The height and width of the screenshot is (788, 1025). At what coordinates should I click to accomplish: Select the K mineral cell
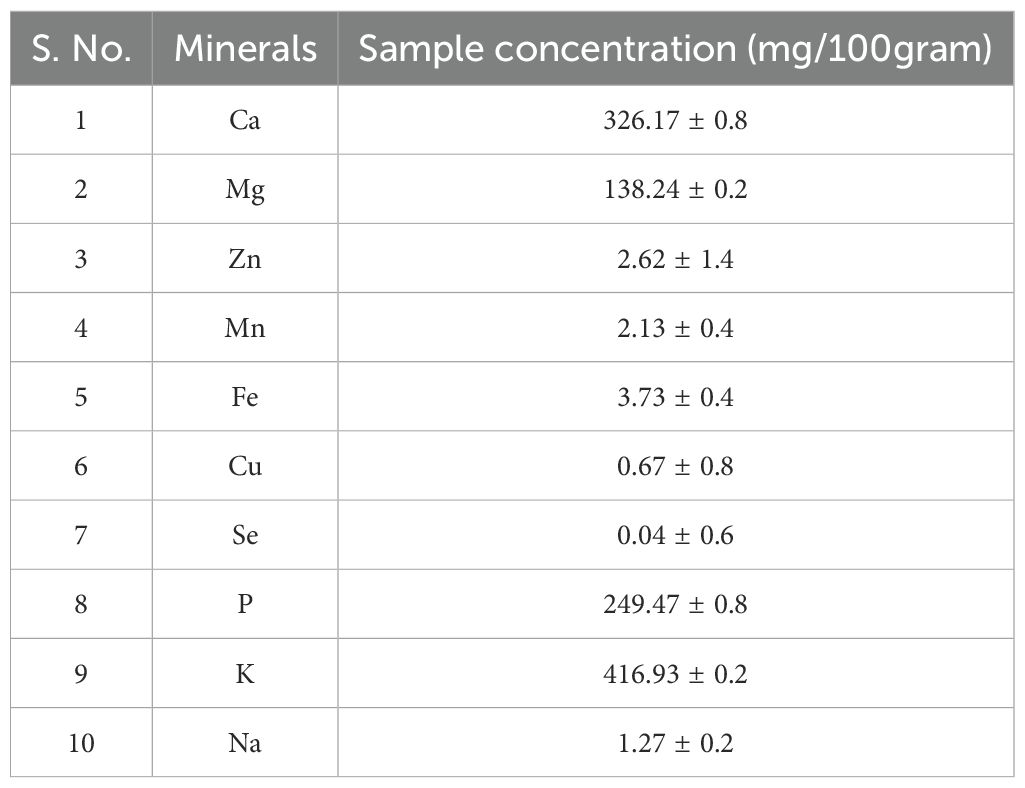tap(245, 674)
